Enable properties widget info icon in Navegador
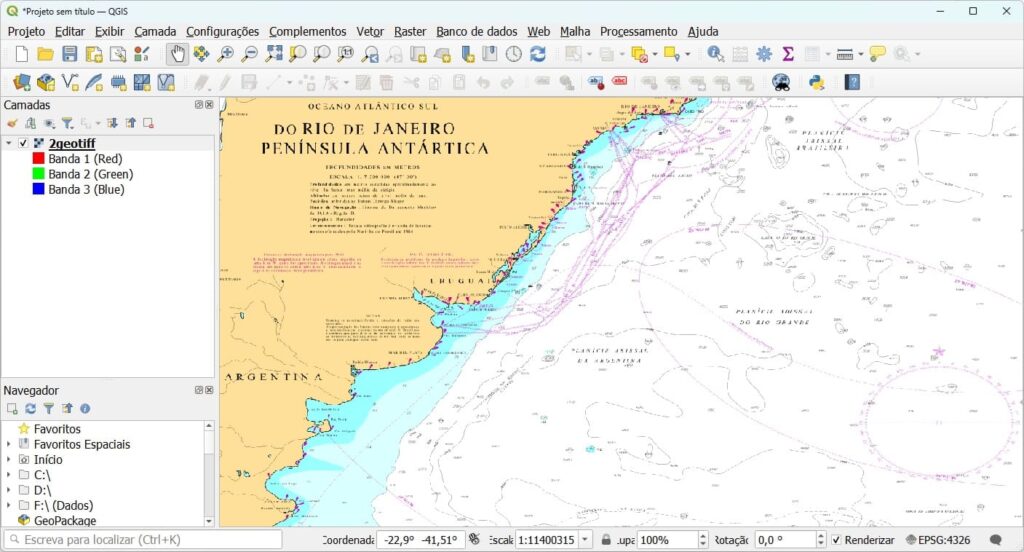 coord(85,408)
